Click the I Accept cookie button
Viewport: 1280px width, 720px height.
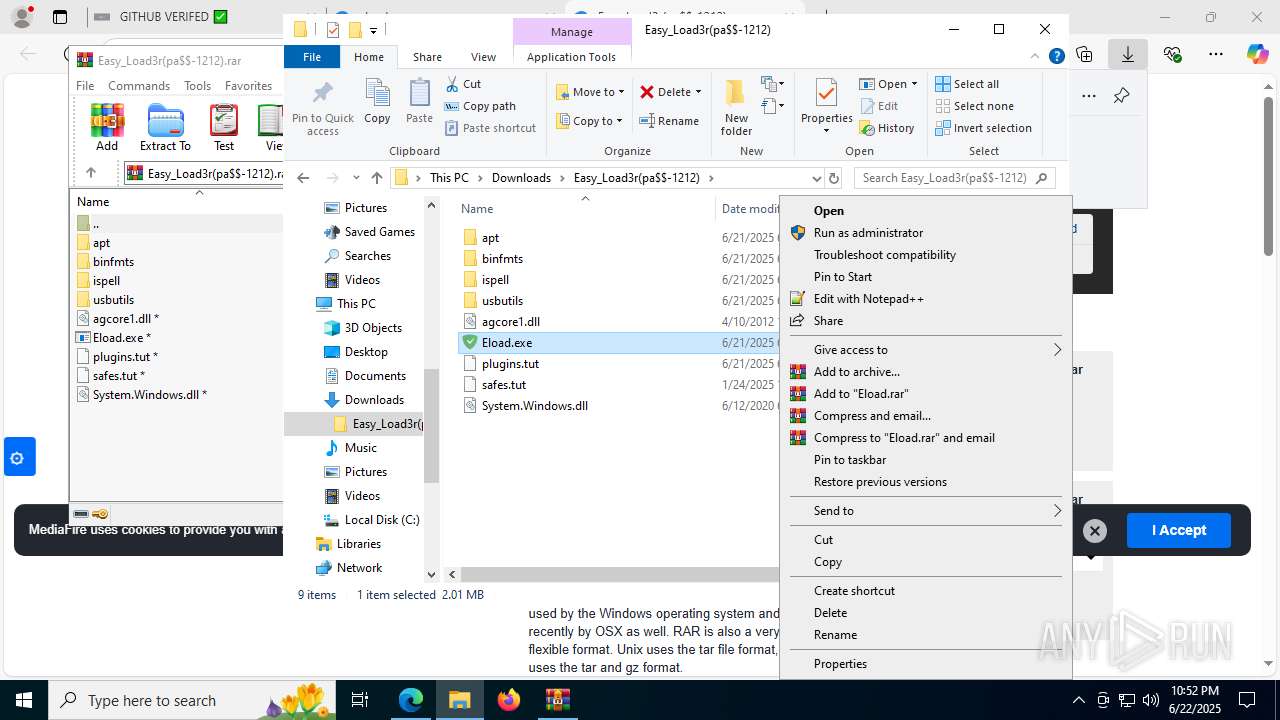pos(1178,531)
